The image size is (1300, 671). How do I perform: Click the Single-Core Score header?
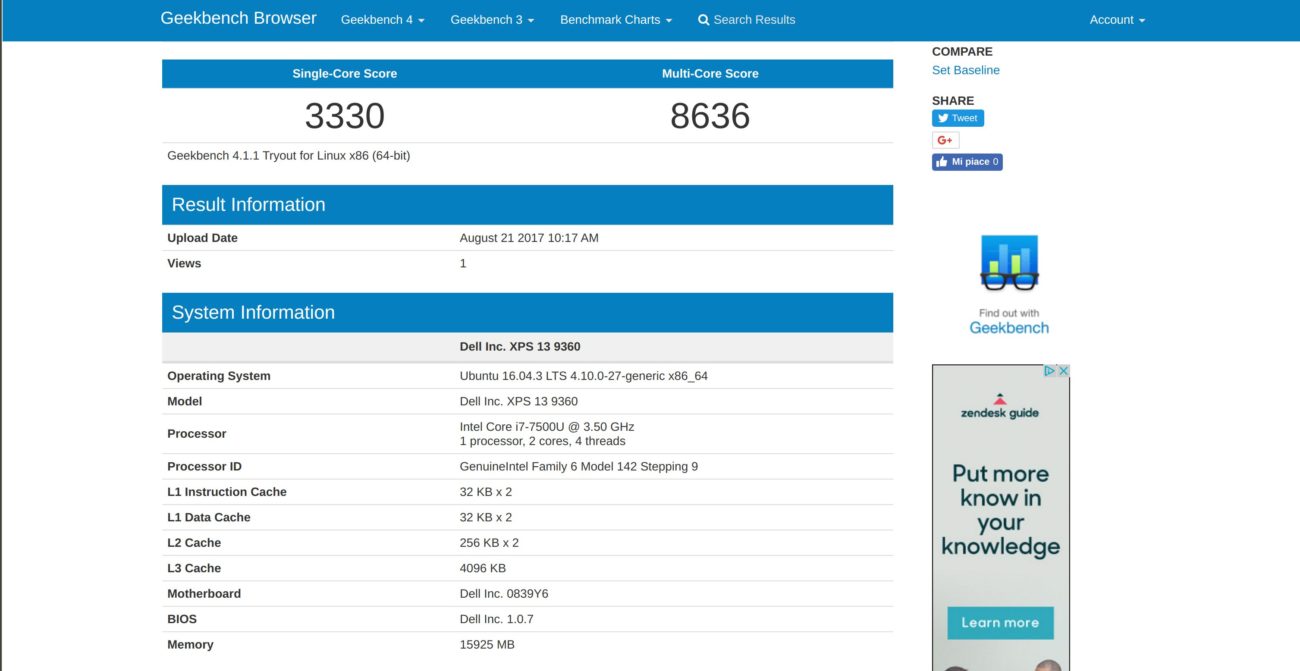point(345,74)
